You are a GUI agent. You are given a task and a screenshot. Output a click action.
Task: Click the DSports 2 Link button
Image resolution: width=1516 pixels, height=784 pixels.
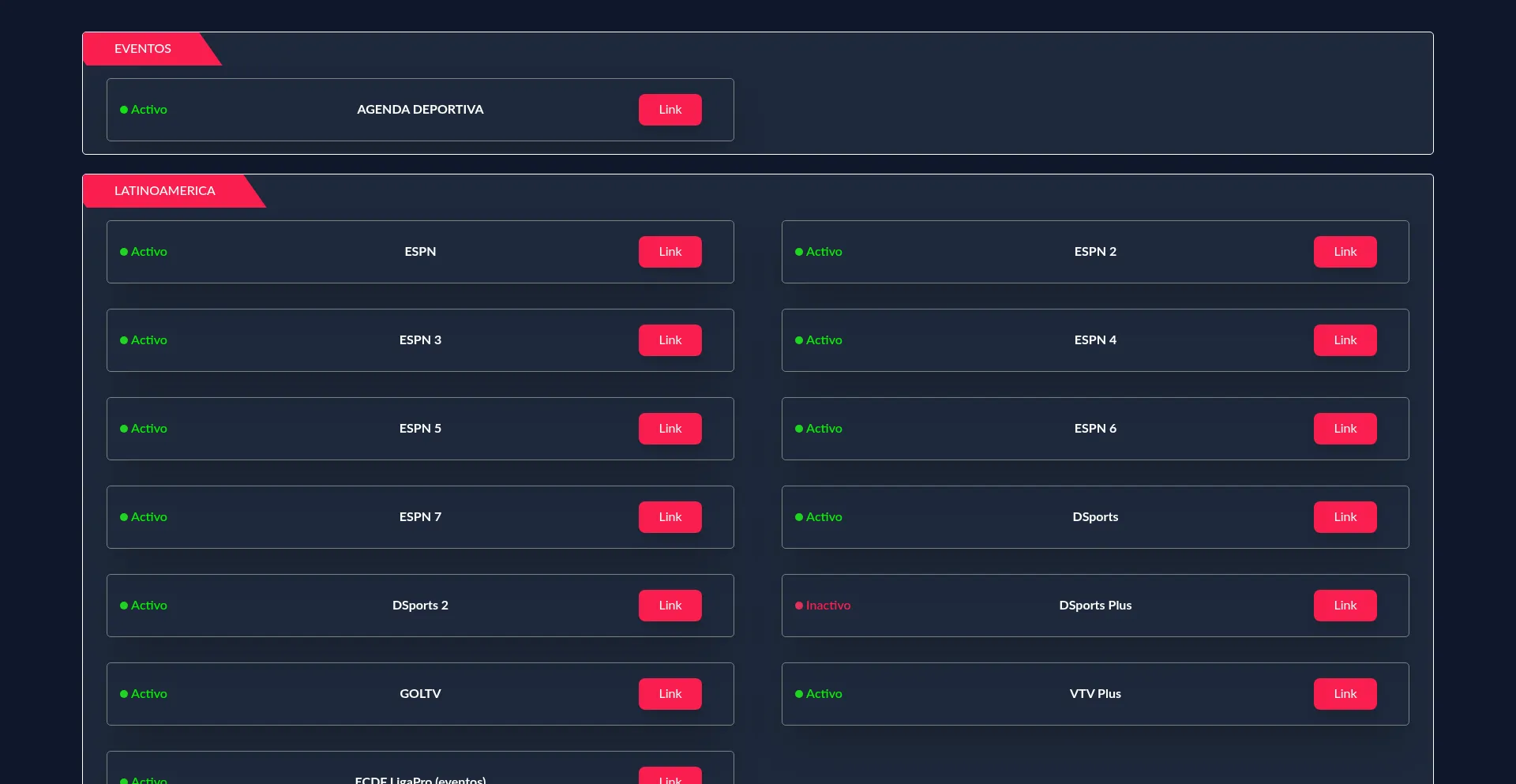point(670,606)
